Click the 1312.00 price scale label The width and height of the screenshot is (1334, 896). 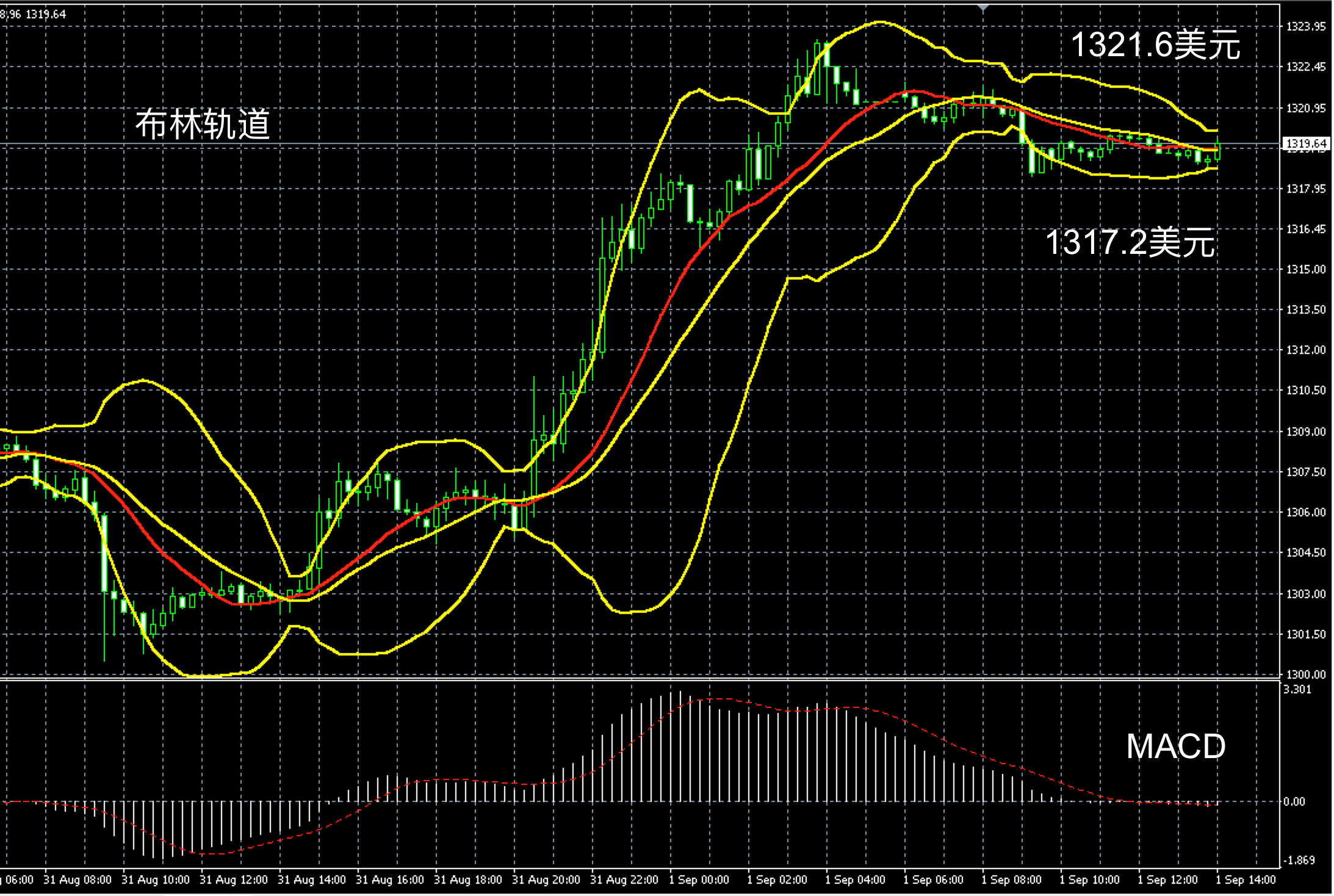[1305, 350]
